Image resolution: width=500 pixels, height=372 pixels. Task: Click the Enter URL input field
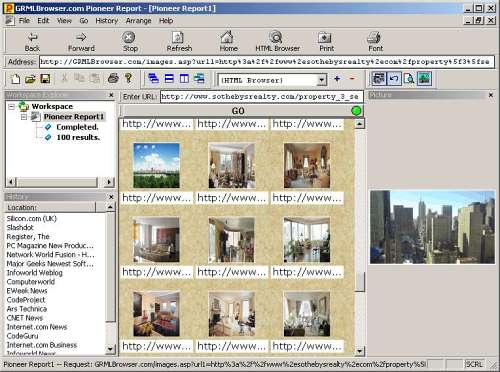point(261,97)
